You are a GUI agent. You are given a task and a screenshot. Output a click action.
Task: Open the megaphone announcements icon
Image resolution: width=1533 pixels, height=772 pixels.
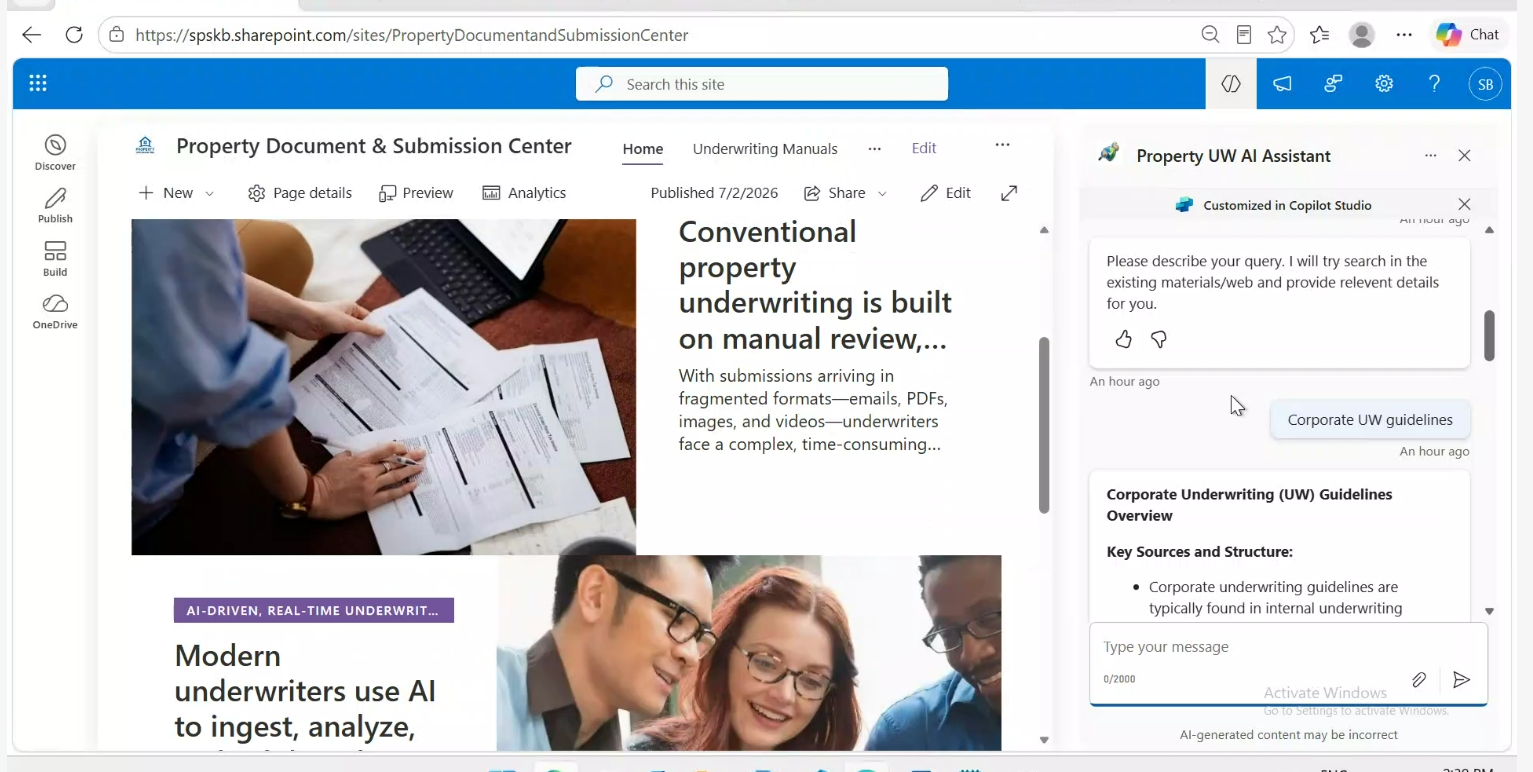(1282, 84)
